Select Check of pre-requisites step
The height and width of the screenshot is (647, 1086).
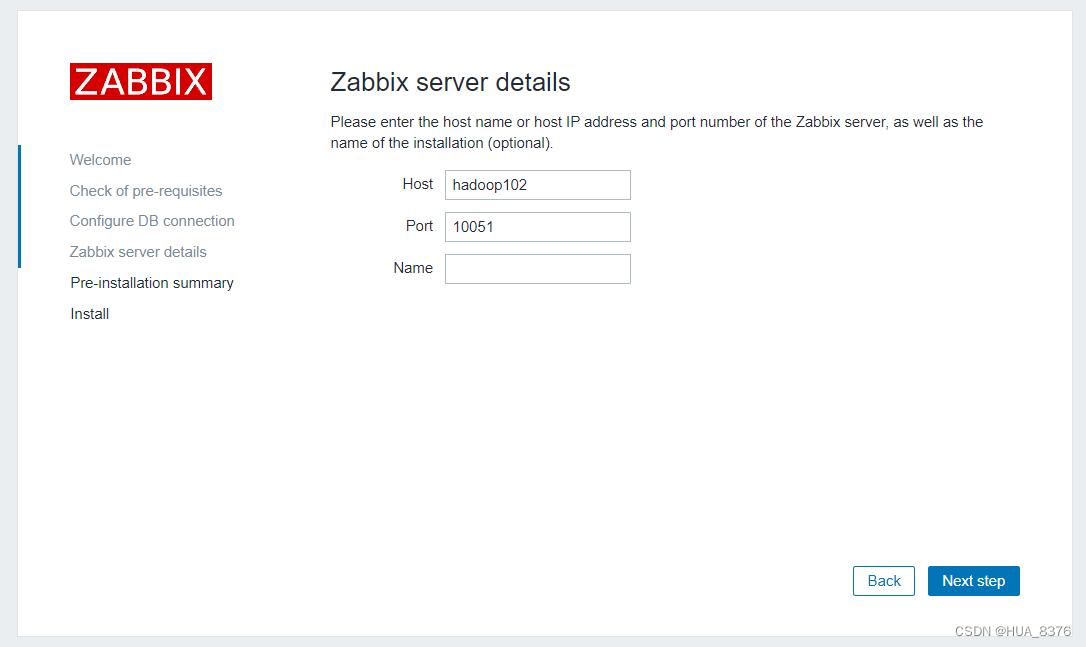coord(146,190)
